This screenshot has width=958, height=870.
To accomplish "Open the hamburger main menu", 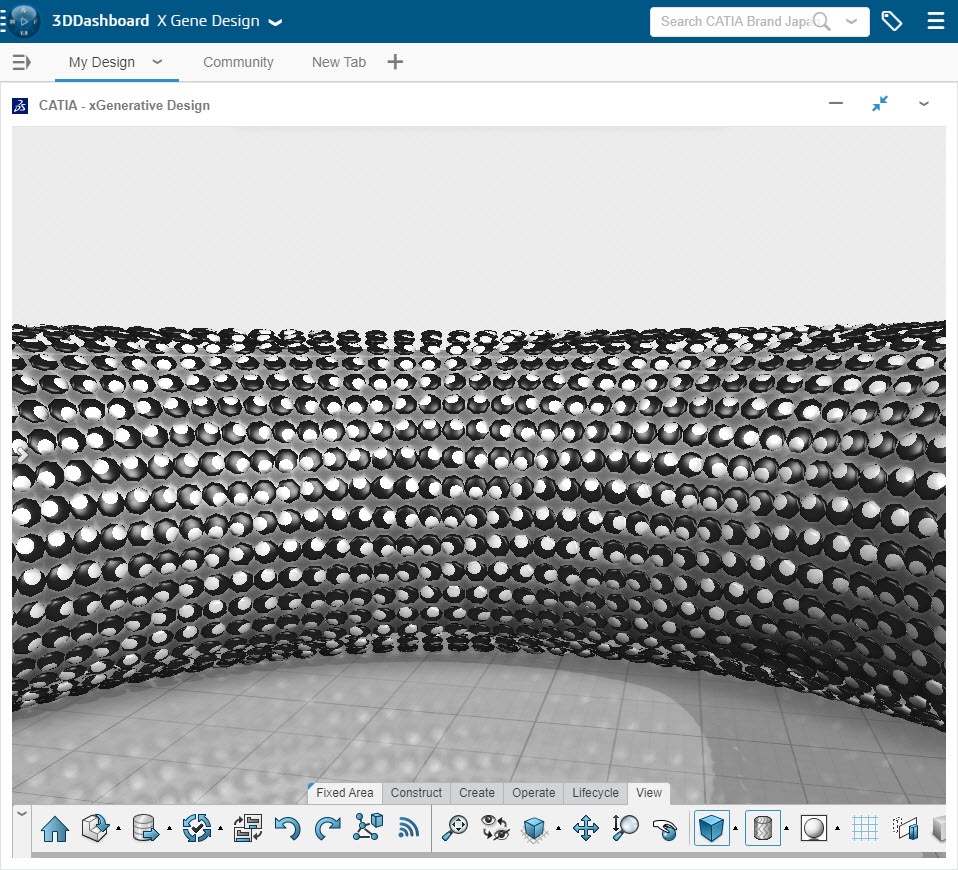I will coord(935,21).
